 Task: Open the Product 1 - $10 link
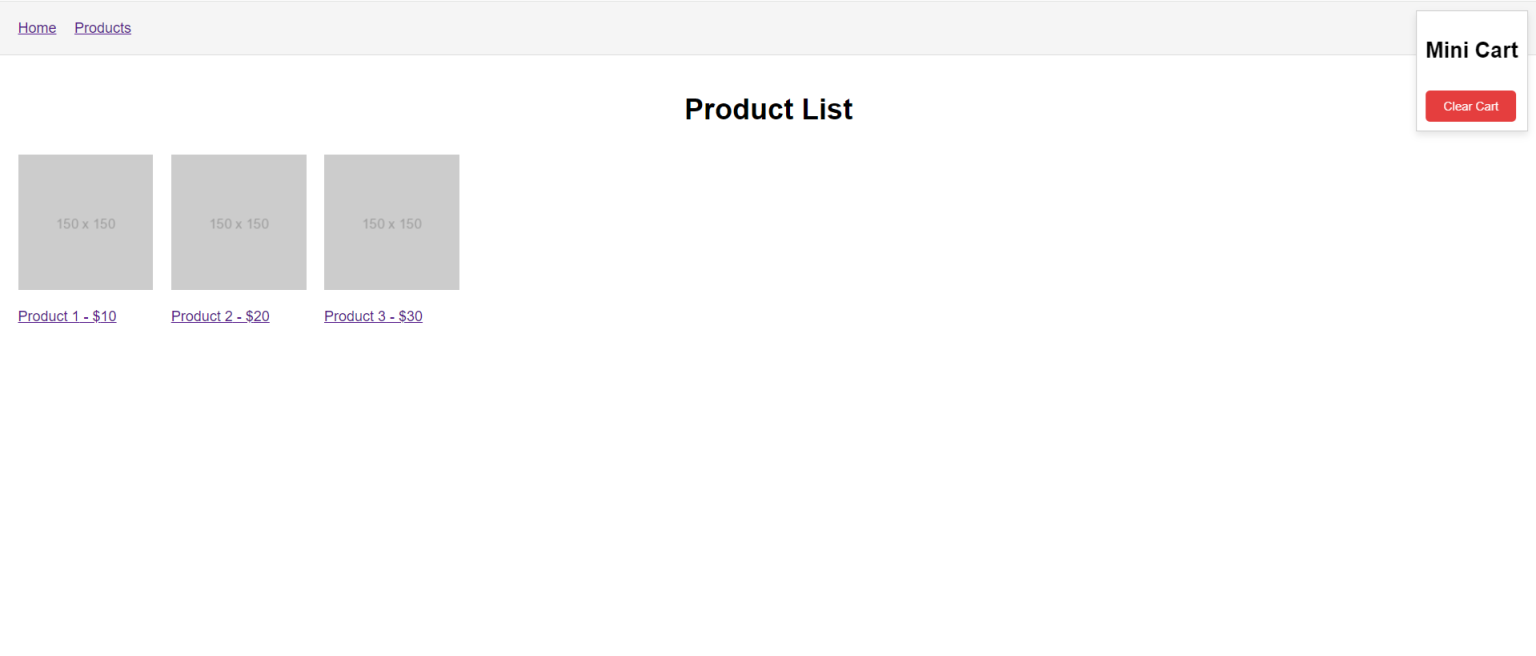pyautogui.click(x=67, y=316)
